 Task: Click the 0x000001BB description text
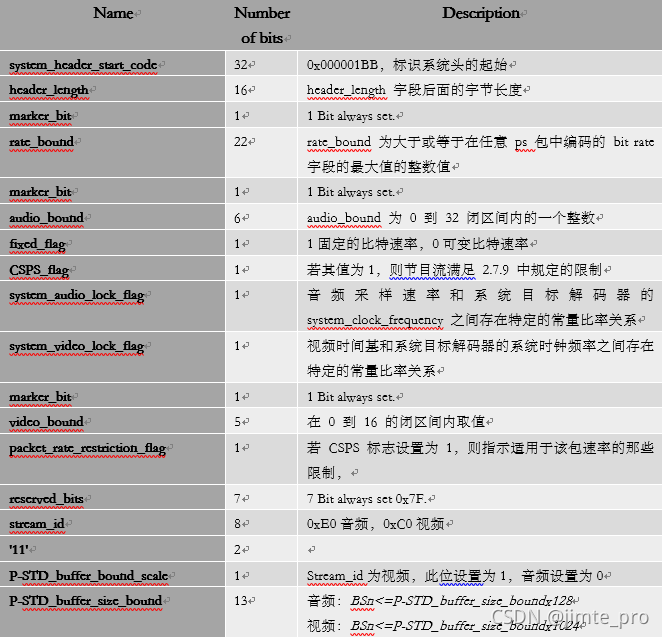(x=407, y=65)
